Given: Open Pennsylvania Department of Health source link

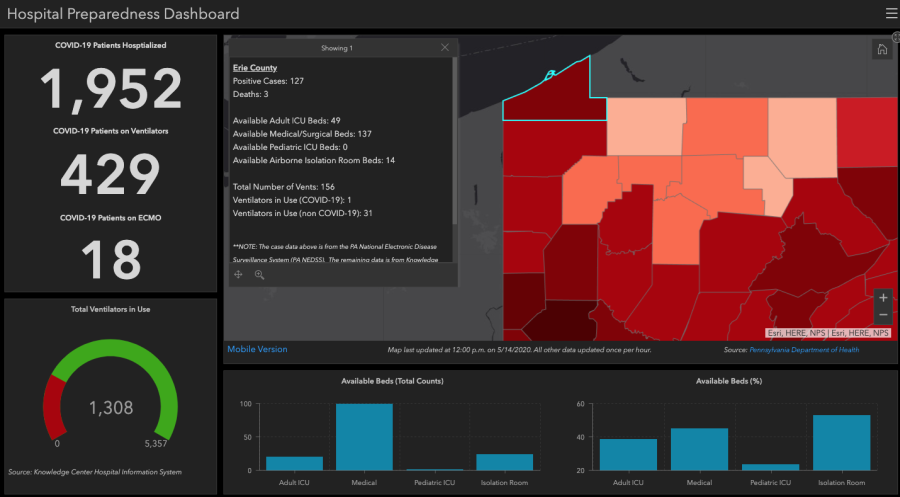Looking at the screenshot, I should coord(804,350).
